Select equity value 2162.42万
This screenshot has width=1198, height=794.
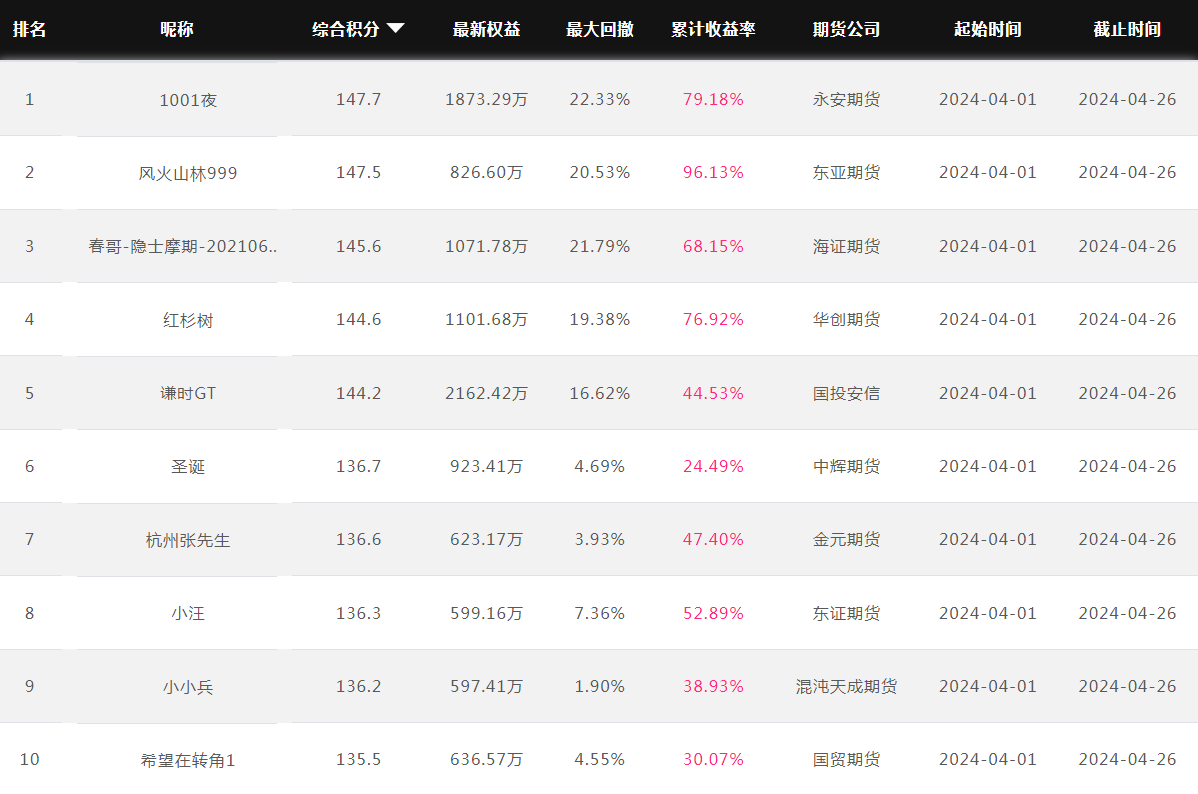[487, 393]
